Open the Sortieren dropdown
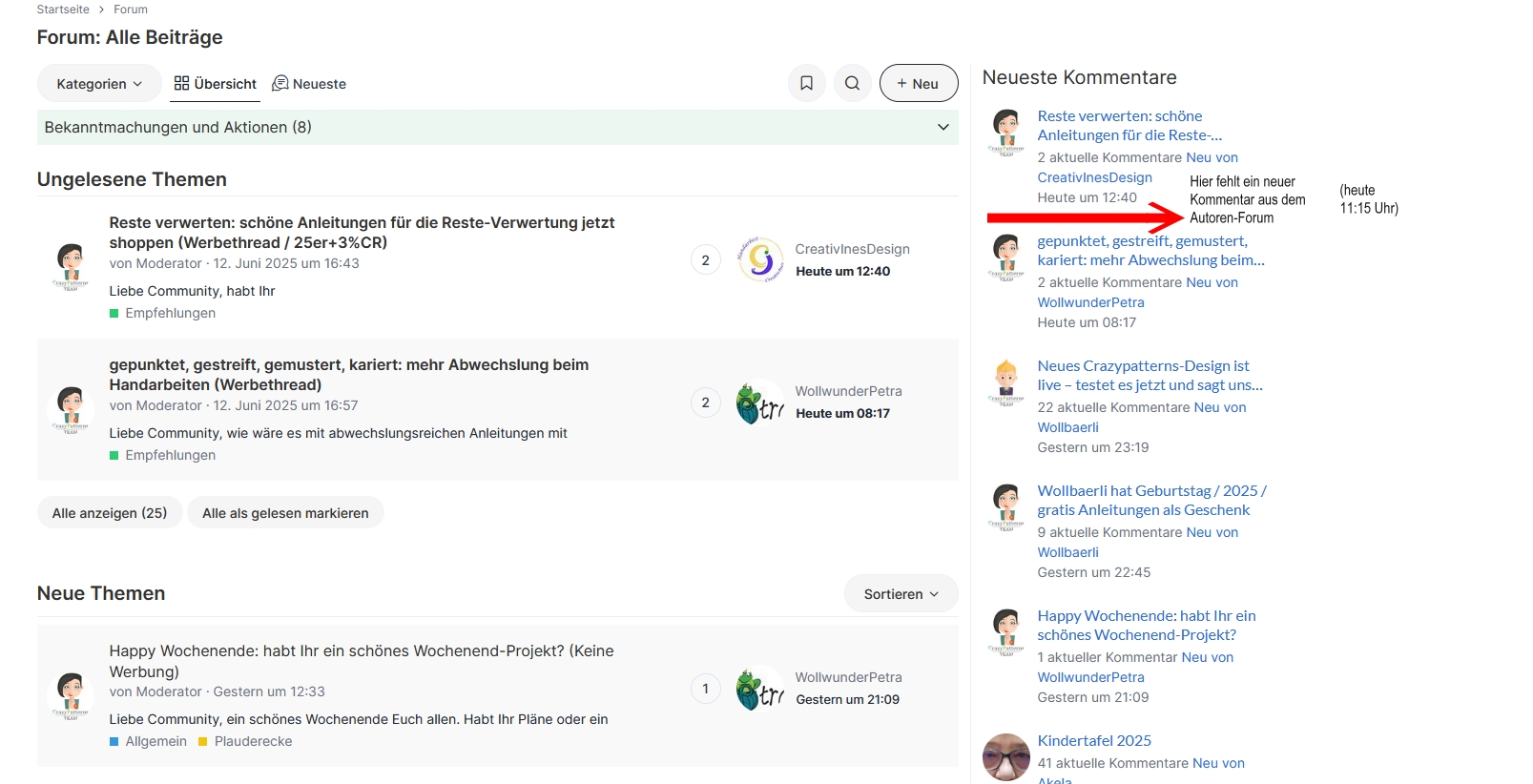The width and height of the screenshot is (1533, 784). coord(901,594)
